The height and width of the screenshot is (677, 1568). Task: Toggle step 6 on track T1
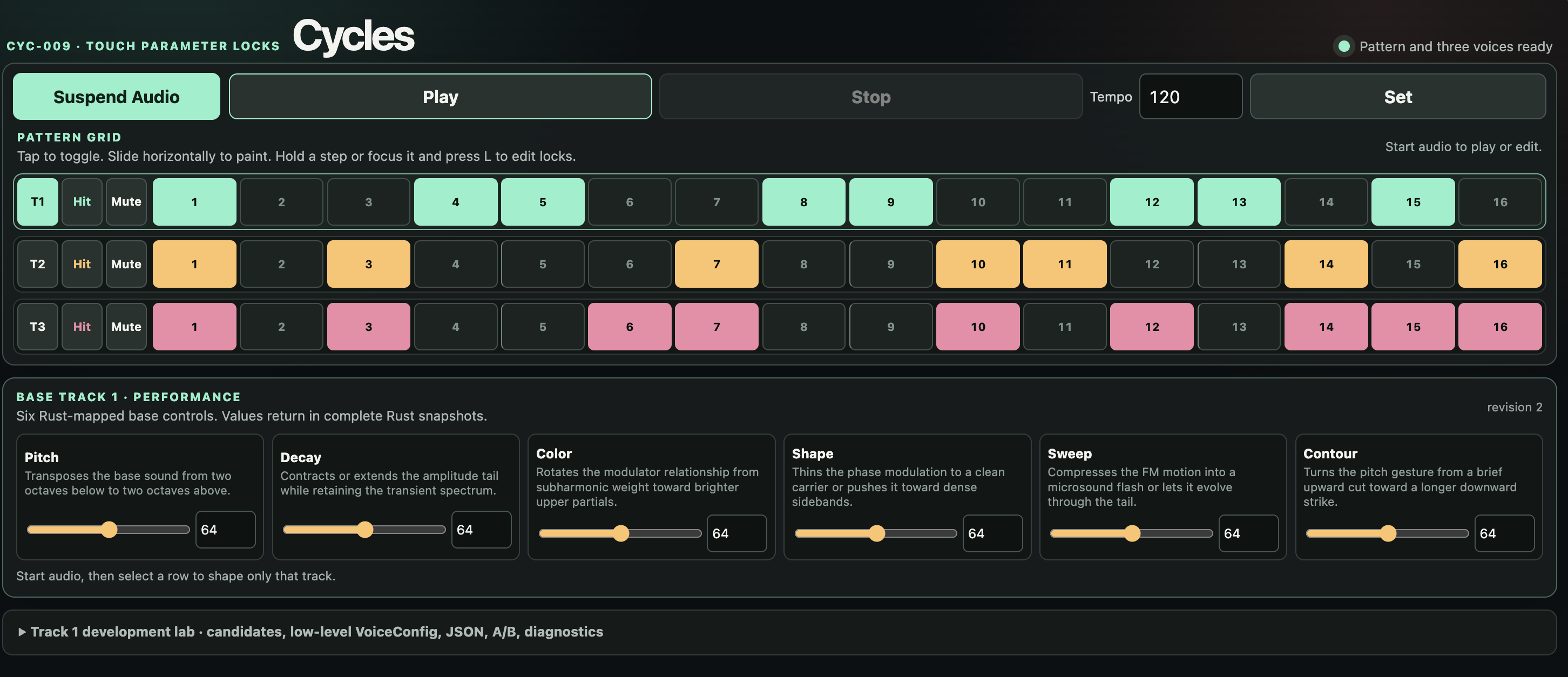[x=630, y=201]
